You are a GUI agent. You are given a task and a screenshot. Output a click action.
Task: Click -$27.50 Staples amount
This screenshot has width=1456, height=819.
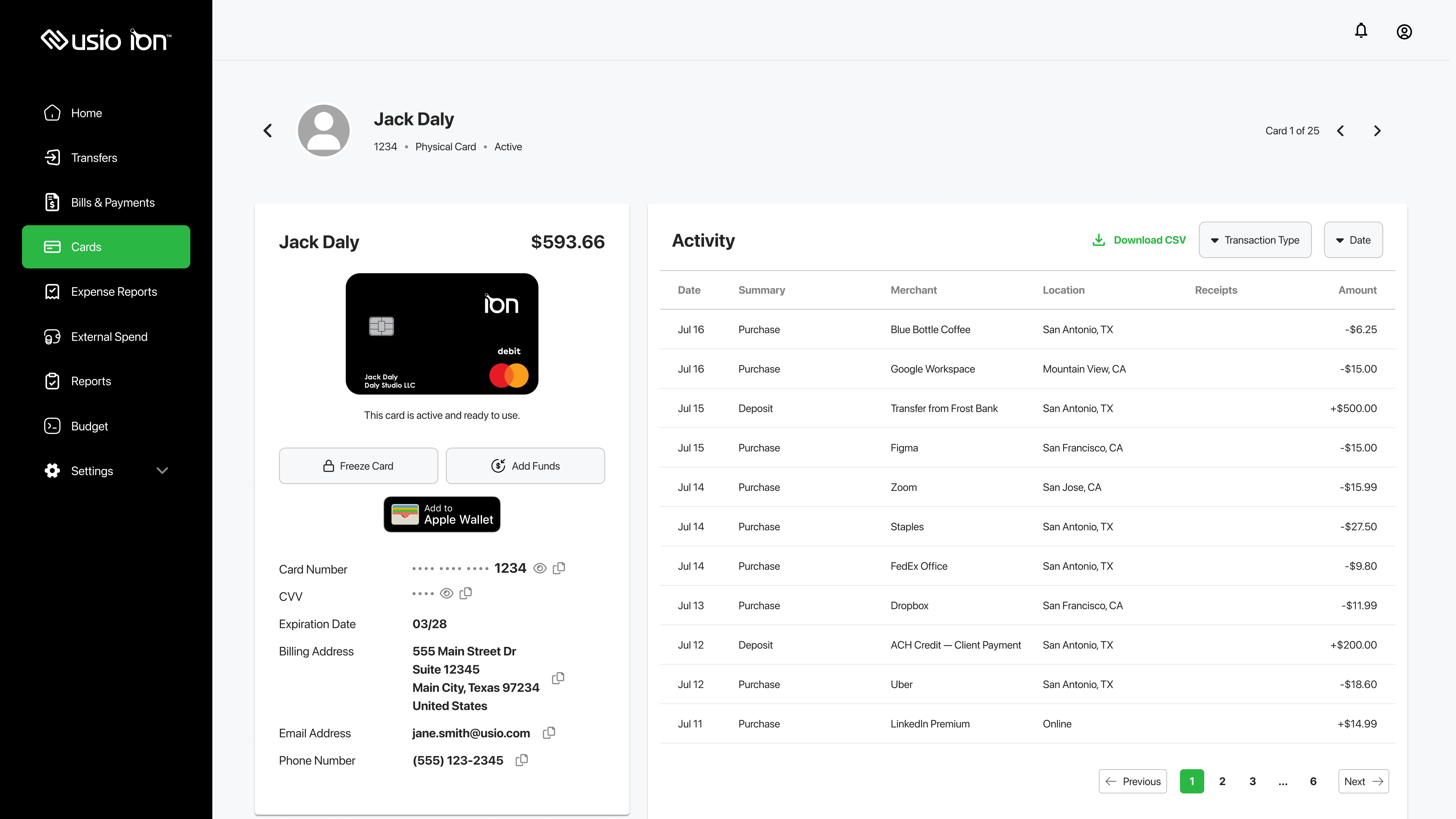(x=1358, y=527)
